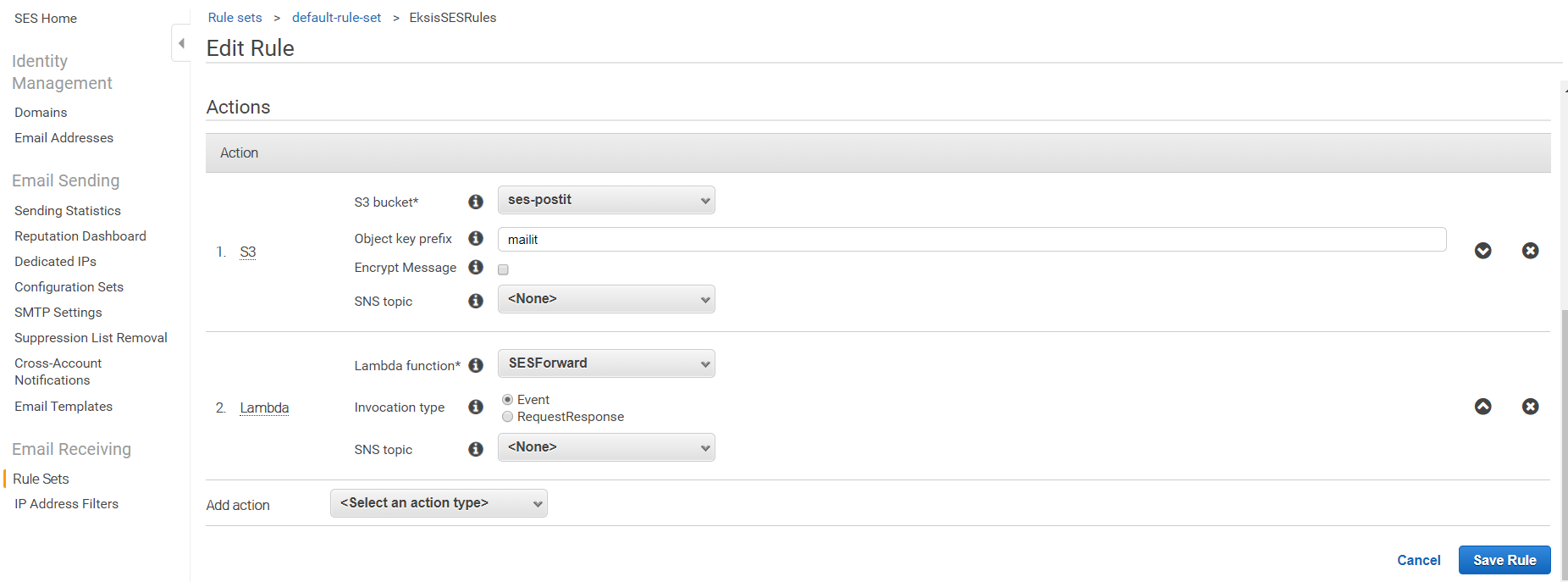
Task: Click the info icon next to S3 bucket
Action: (476, 202)
